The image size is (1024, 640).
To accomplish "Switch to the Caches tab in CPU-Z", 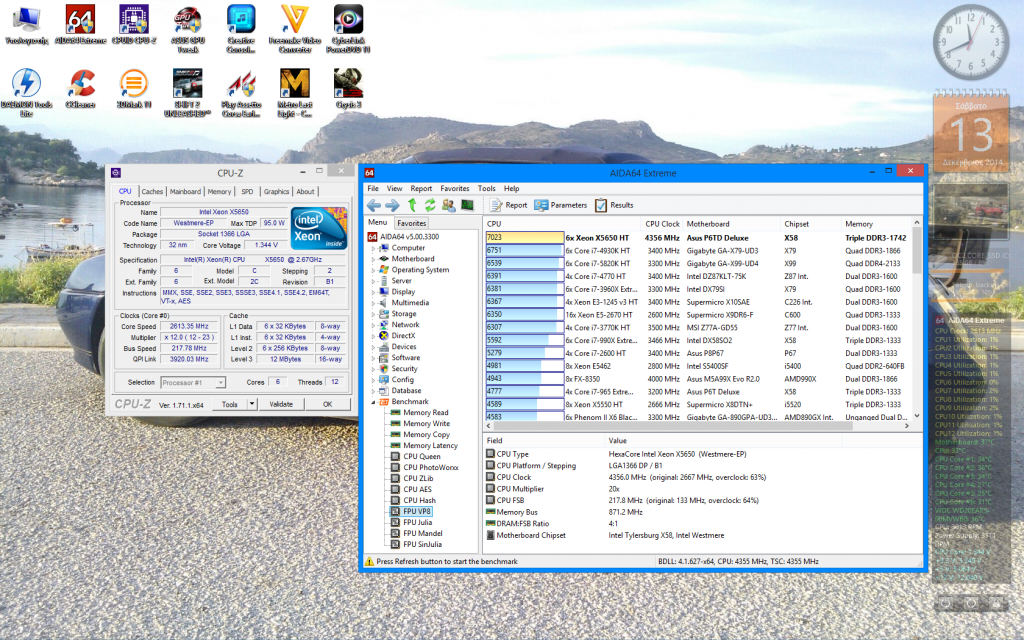I will click(x=152, y=192).
